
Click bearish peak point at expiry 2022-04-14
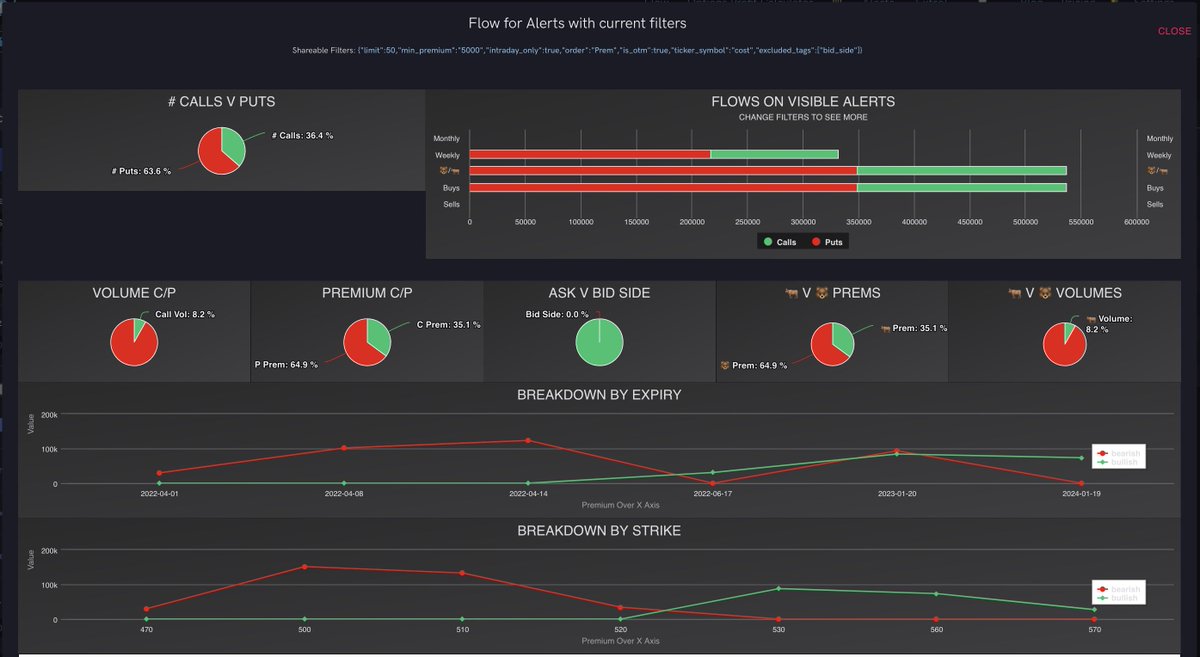pos(528,440)
